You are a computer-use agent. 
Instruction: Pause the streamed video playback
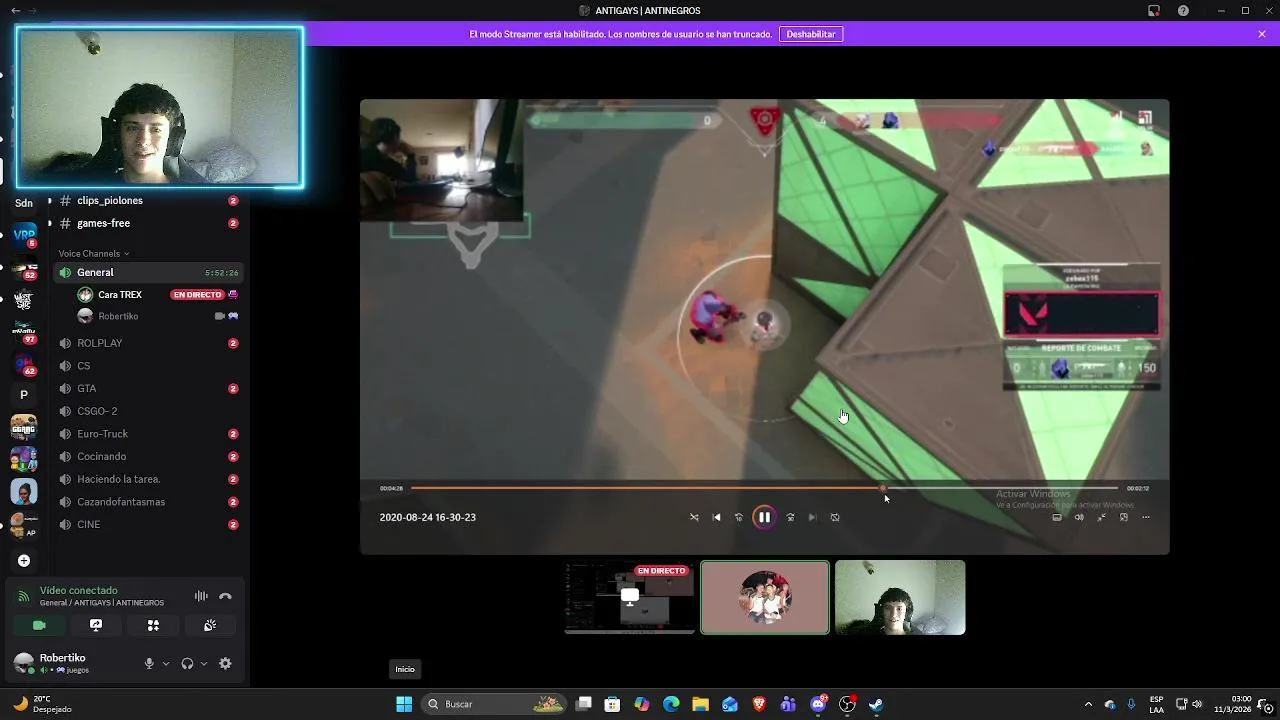pyautogui.click(x=764, y=517)
